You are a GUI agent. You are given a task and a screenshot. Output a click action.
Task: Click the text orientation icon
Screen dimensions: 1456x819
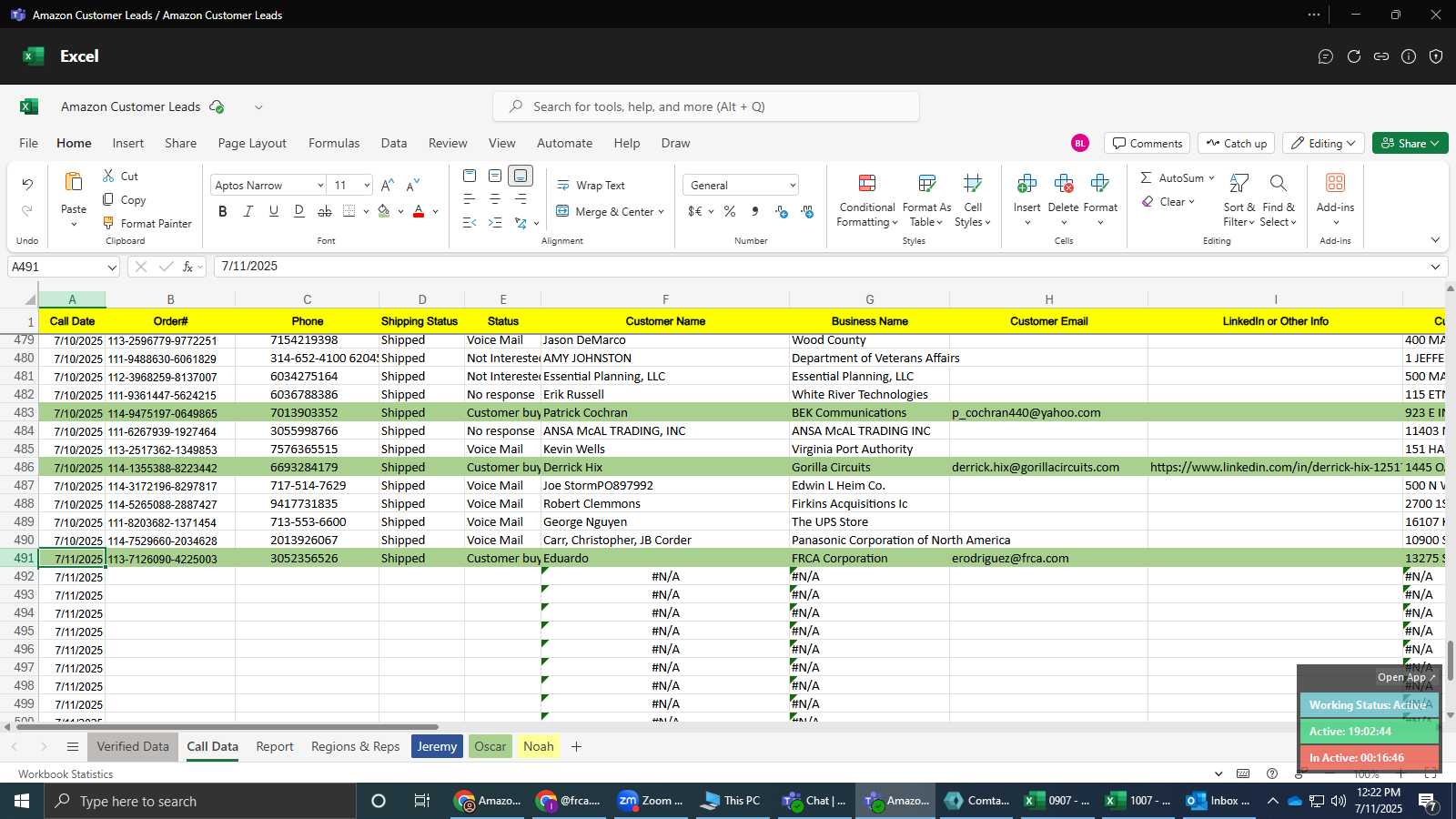[521, 222]
